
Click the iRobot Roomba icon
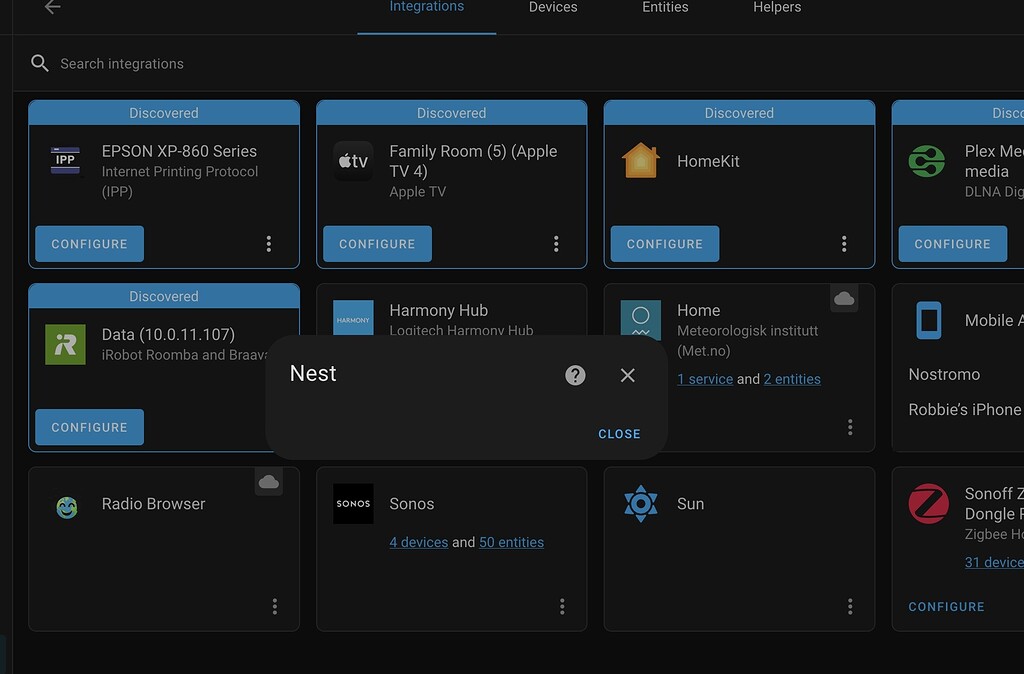65,344
